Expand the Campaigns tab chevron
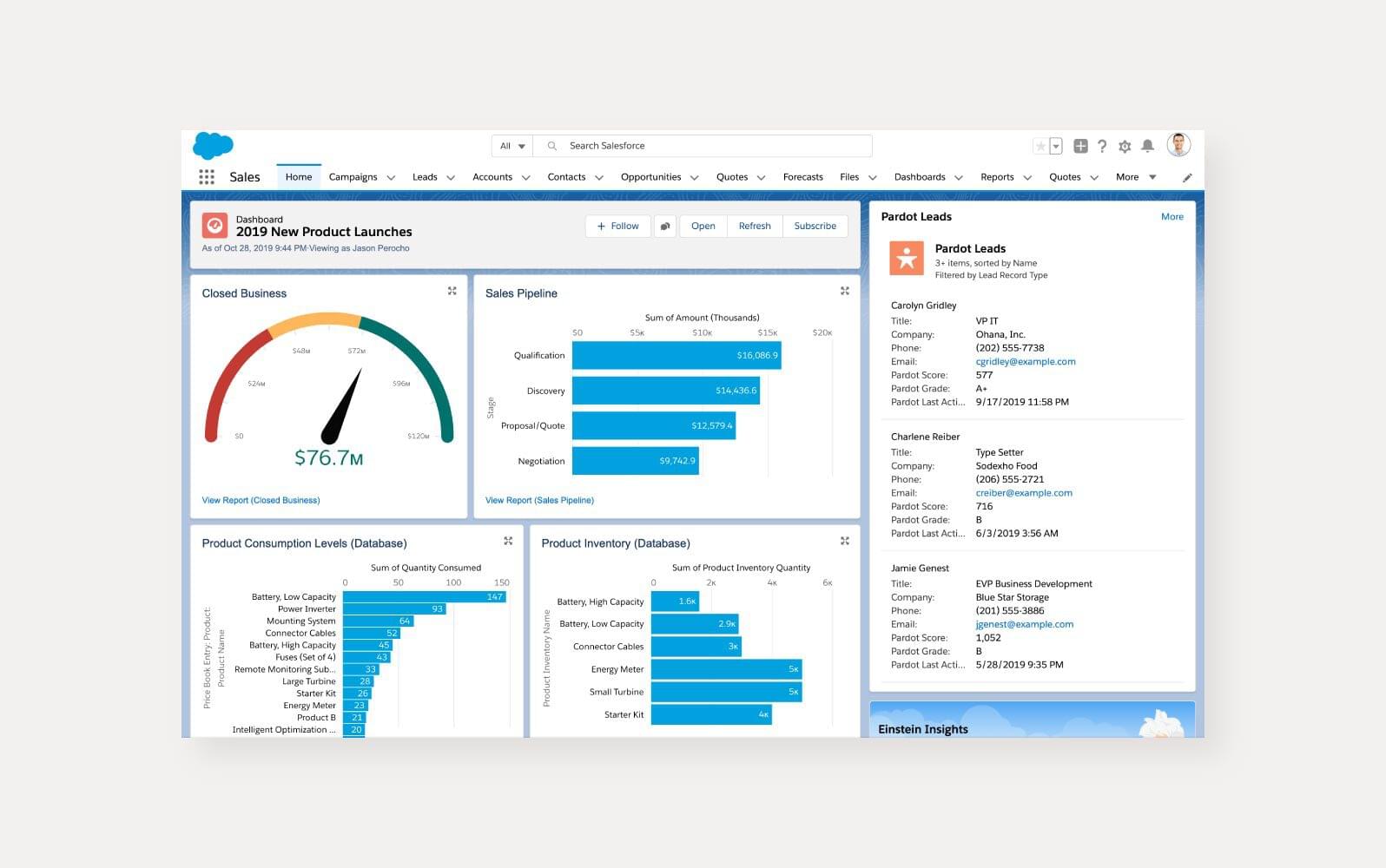The height and width of the screenshot is (868, 1386). tap(391, 178)
